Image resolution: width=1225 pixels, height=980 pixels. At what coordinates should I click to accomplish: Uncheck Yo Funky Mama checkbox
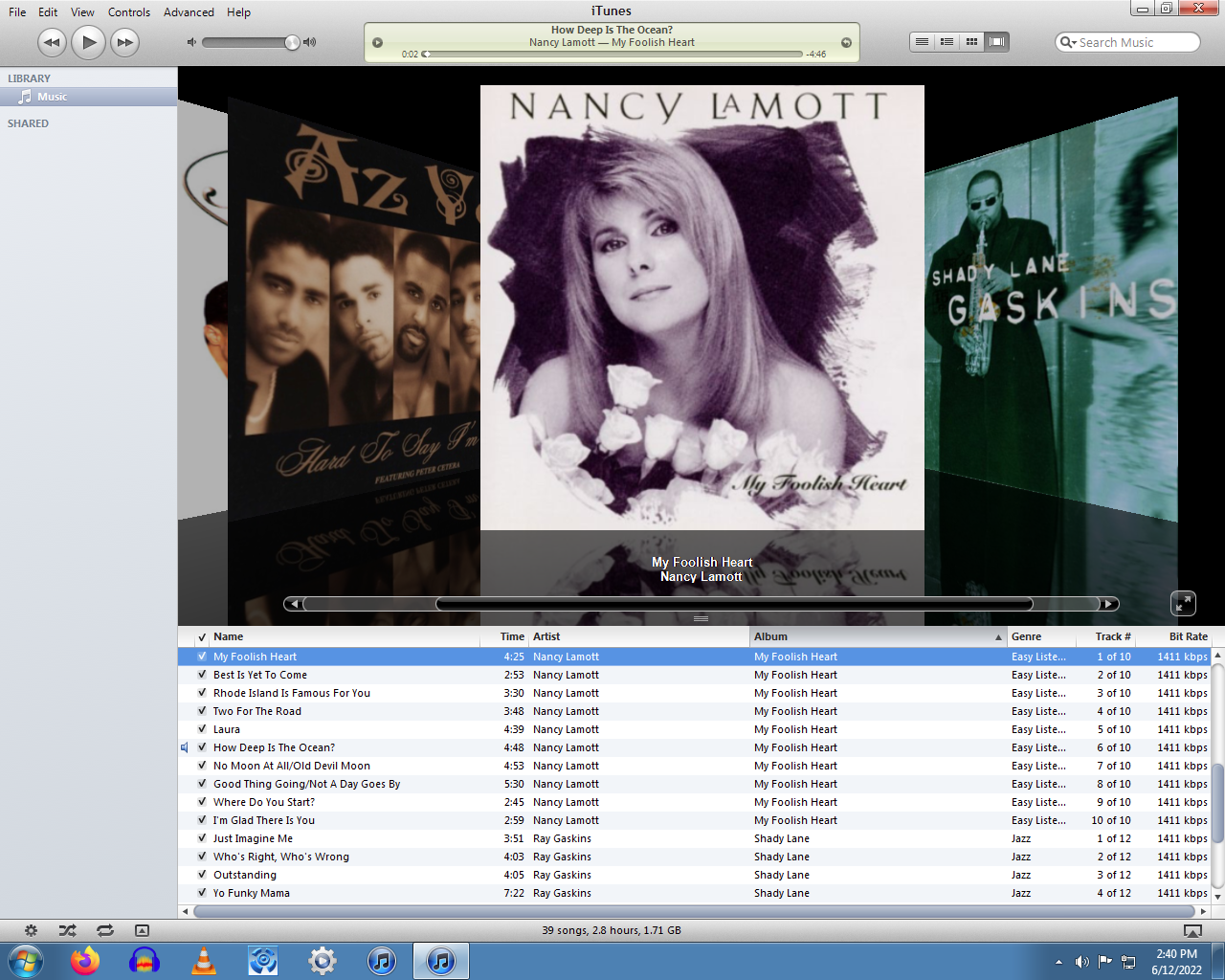tap(202, 893)
